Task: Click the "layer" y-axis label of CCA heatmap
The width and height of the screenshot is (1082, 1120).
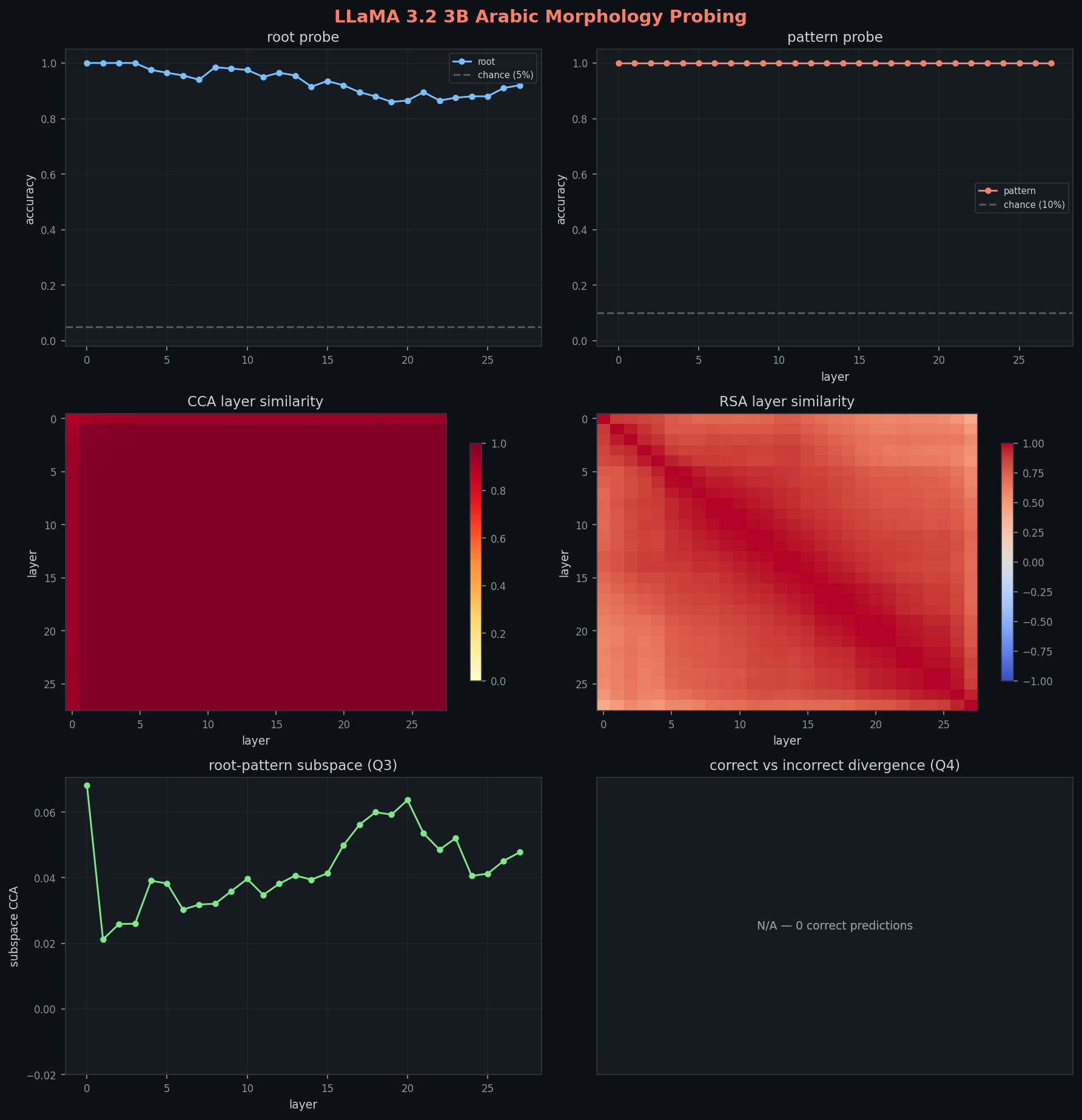Action: pyautogui.click(x=33, y=563)
